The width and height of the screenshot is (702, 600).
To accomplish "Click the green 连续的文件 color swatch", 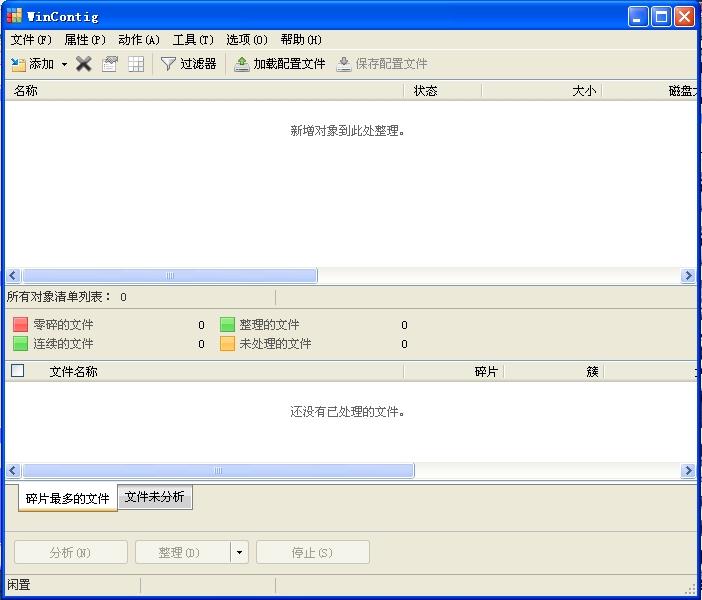I will 20,343.
